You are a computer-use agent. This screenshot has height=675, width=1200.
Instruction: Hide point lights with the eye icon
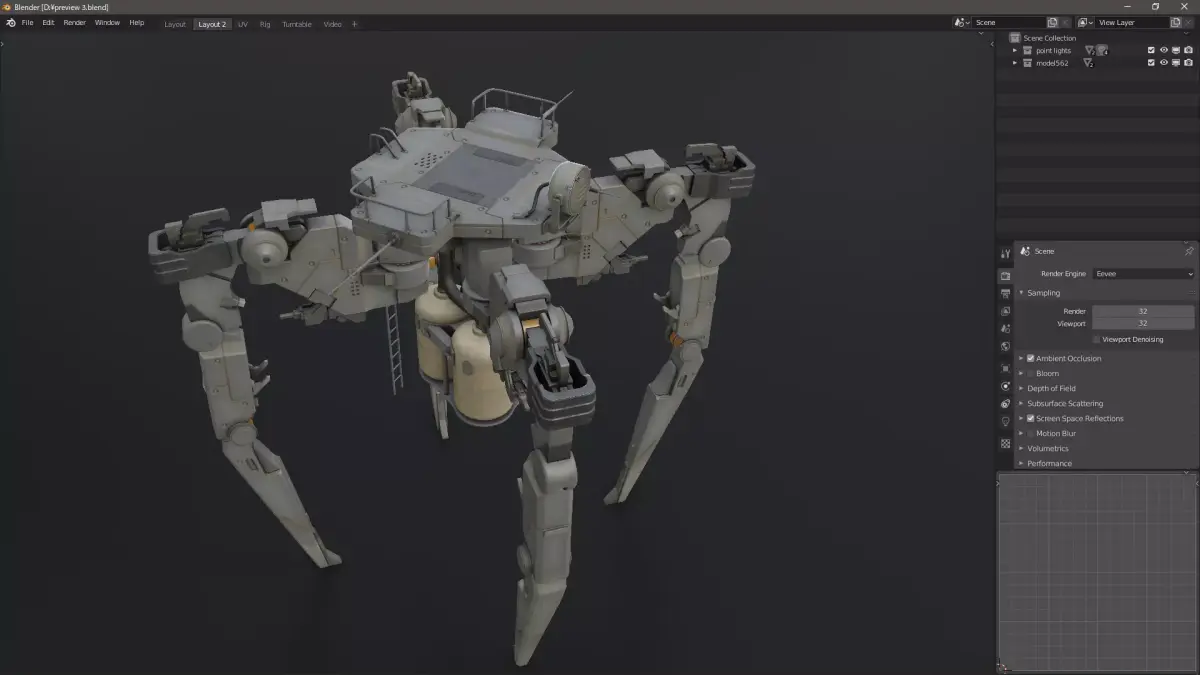1164,50
